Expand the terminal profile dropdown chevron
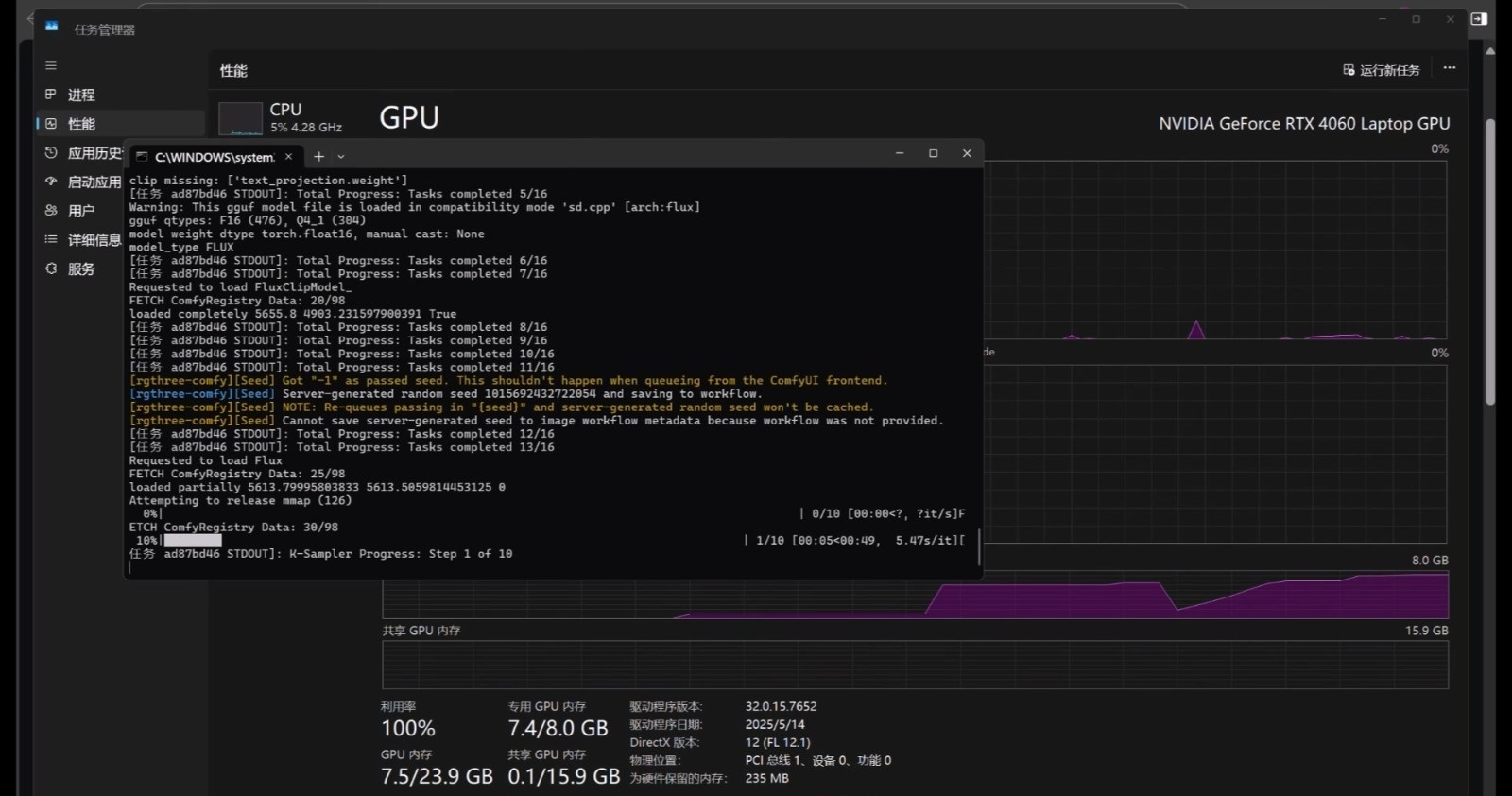 pos(341,157)
